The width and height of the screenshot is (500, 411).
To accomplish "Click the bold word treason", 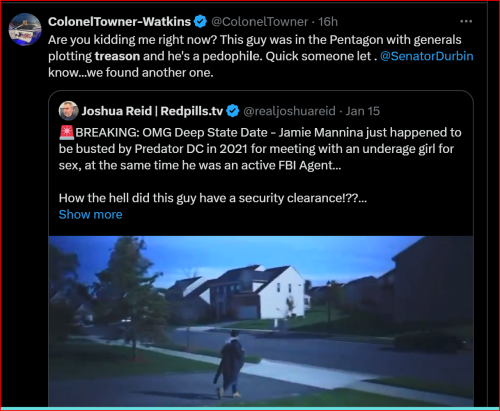I will click(117, 56).
